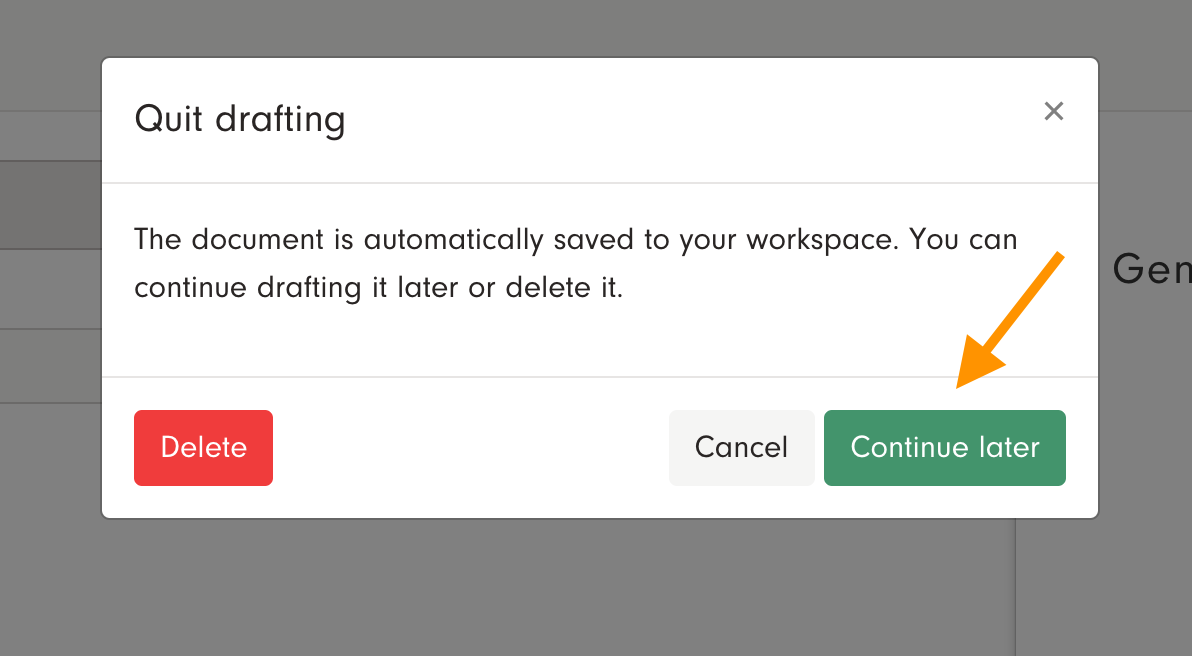Viewport: 1192px width, 656px height.
Task: Abort quitting by selecting Cancel
Action: 741,448
